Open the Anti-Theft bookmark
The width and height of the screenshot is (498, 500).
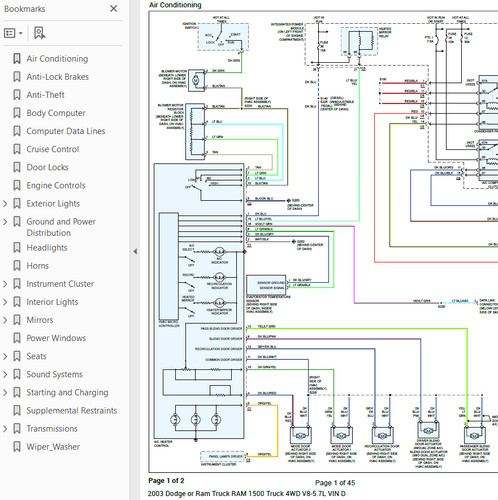click(45, 95)
